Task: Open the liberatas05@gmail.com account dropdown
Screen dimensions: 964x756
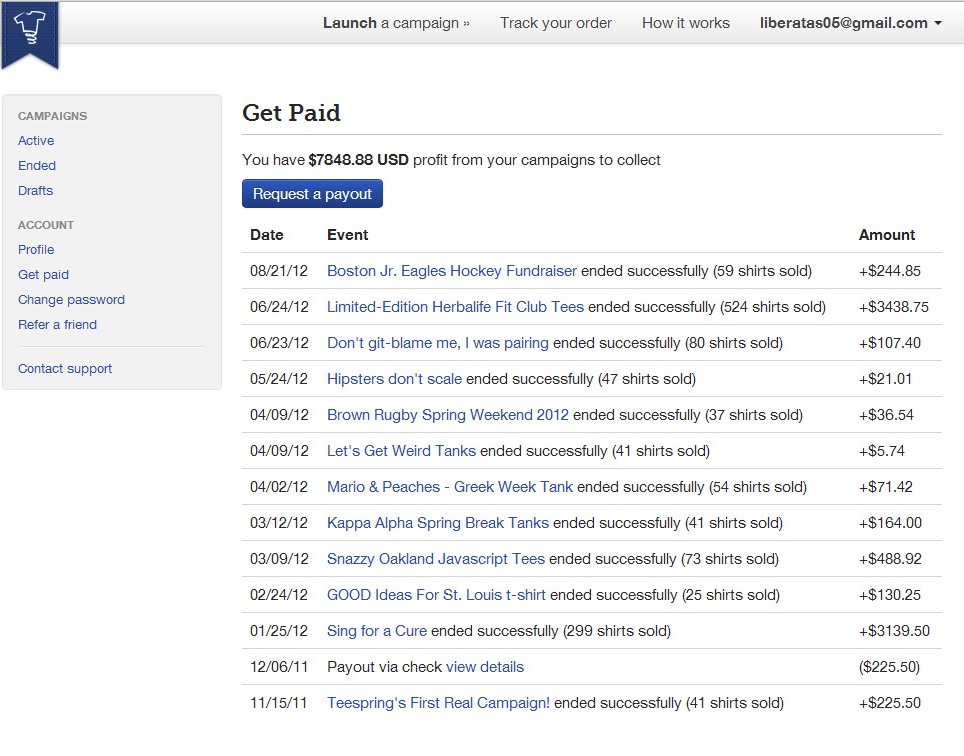Action: (x=850, y=23)
